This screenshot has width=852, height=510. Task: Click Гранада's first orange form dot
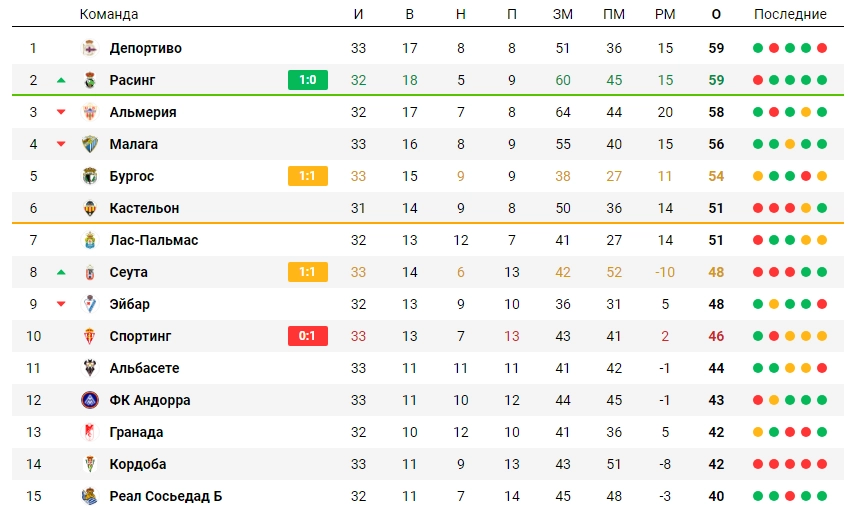pos(758,432)
